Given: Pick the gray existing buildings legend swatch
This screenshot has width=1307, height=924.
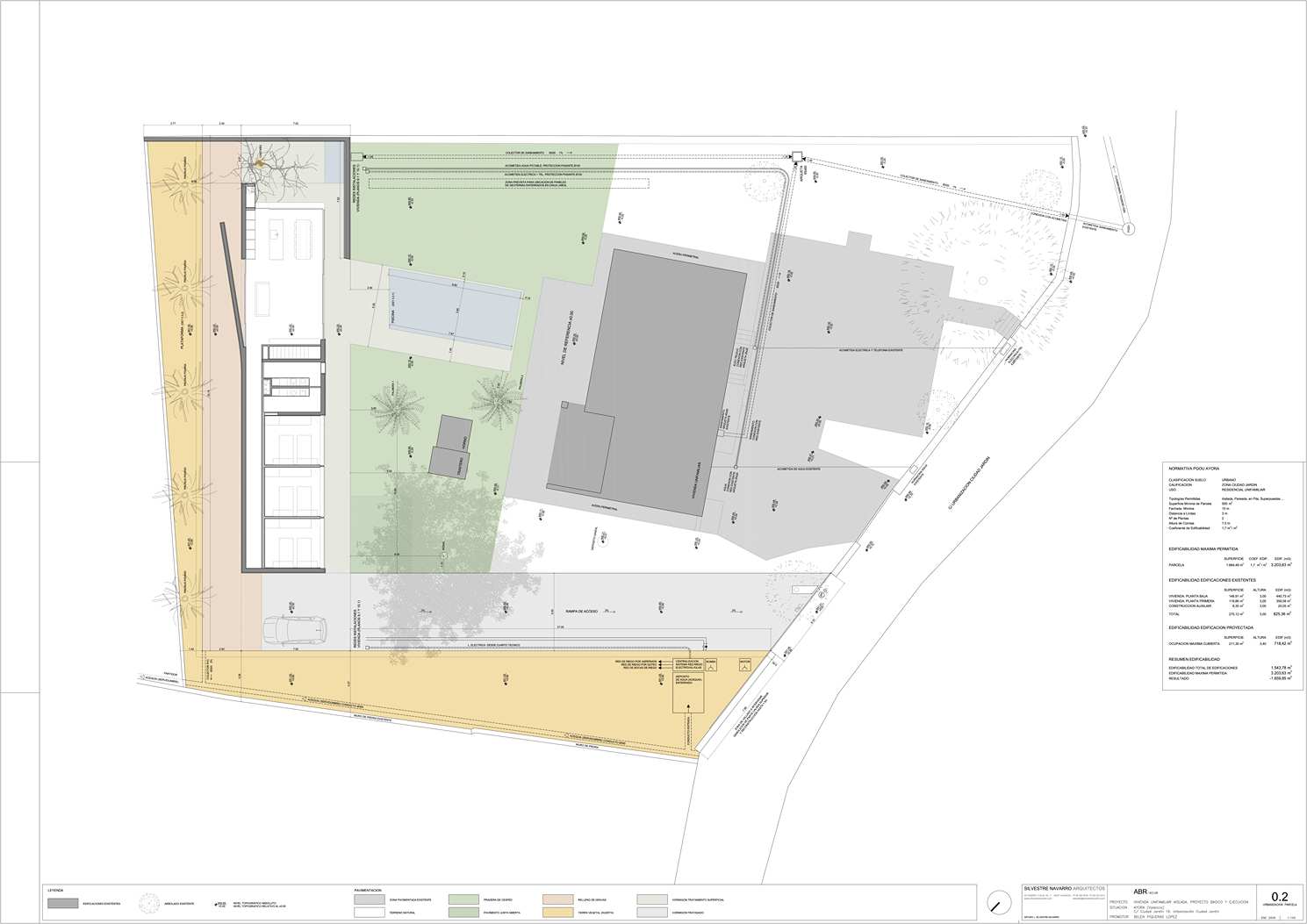Looking at the screenshot, I should (x=64, y=903).
